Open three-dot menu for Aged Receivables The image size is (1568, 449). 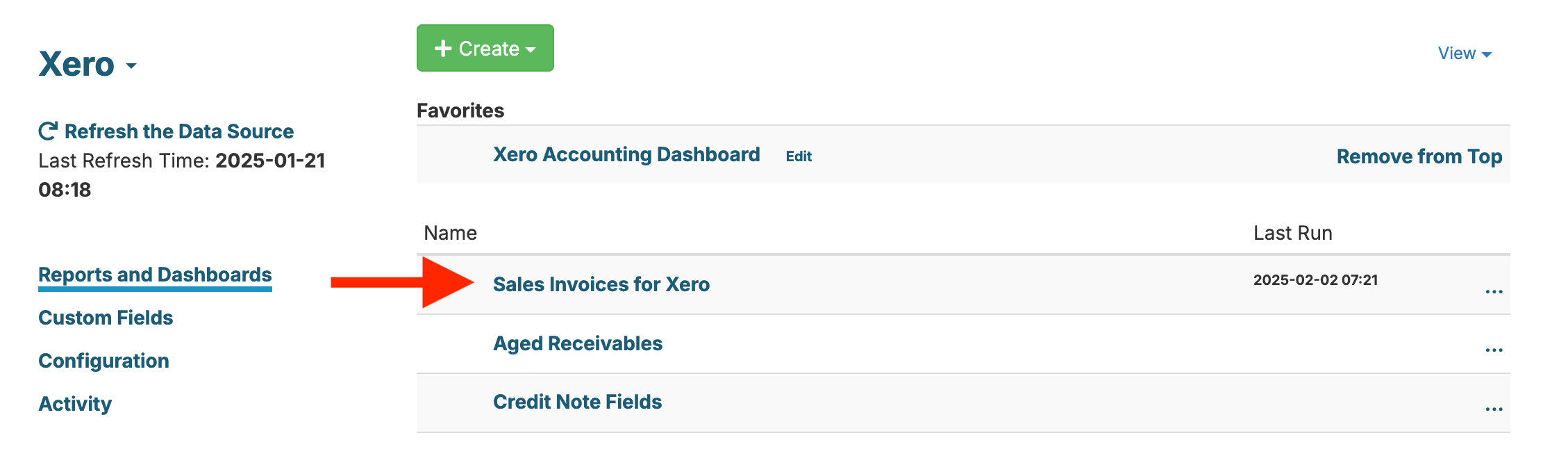point(1494,350)
